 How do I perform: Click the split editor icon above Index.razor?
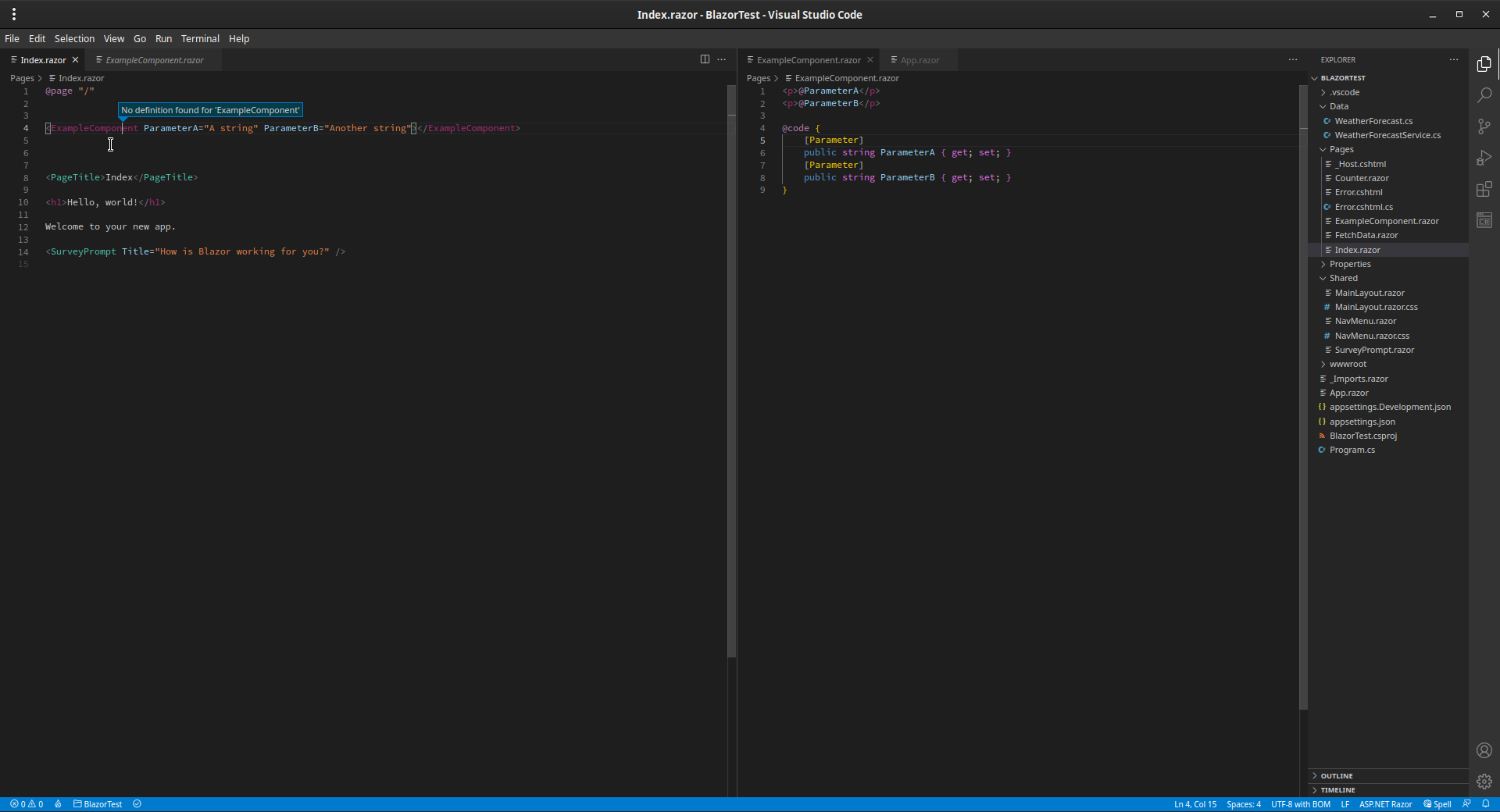[x=705, y=59]
